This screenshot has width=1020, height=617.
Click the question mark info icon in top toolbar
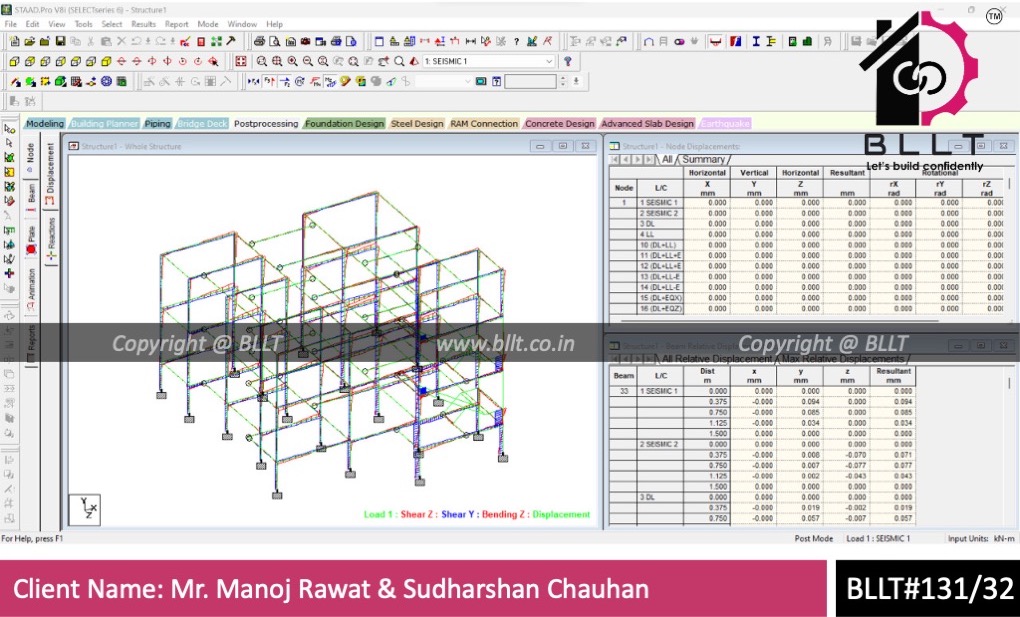[x=517, y=42]
